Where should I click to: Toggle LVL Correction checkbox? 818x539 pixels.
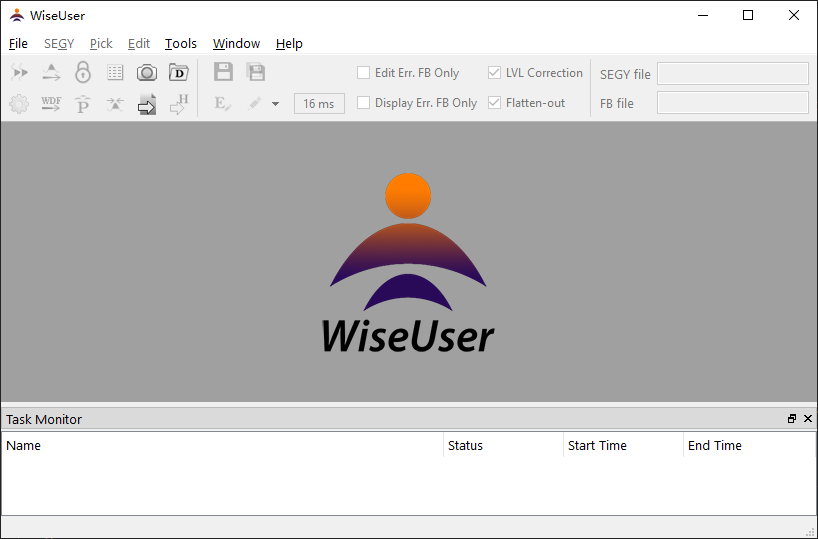coord(494,73)
